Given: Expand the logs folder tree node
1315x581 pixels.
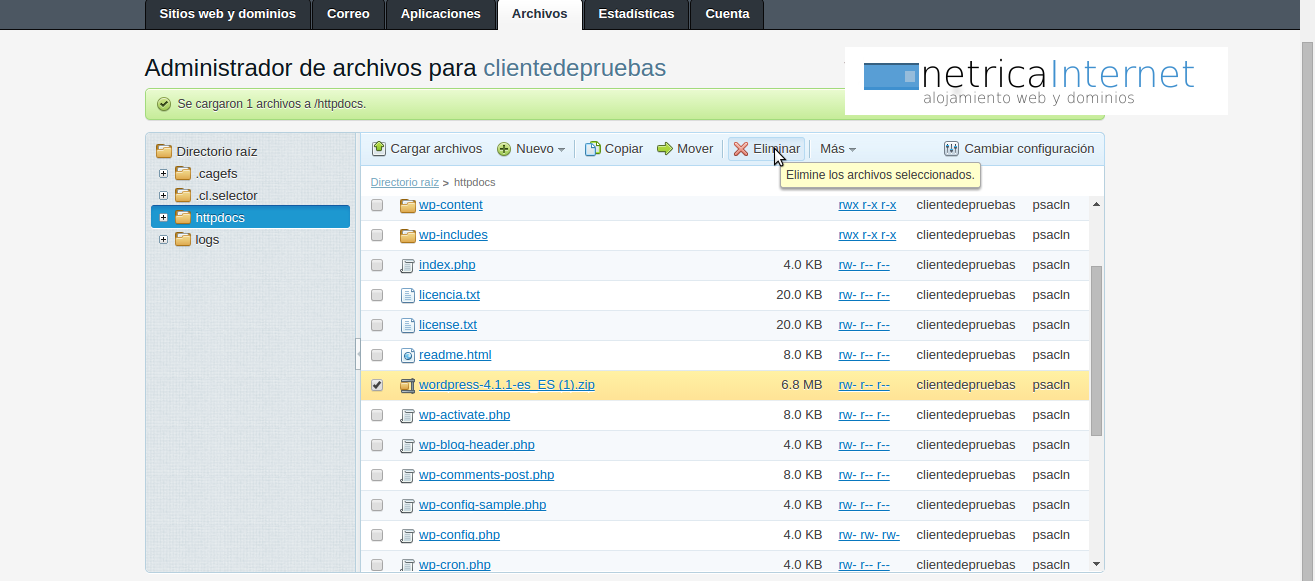Looking at the screenshot, I should 163,240.
